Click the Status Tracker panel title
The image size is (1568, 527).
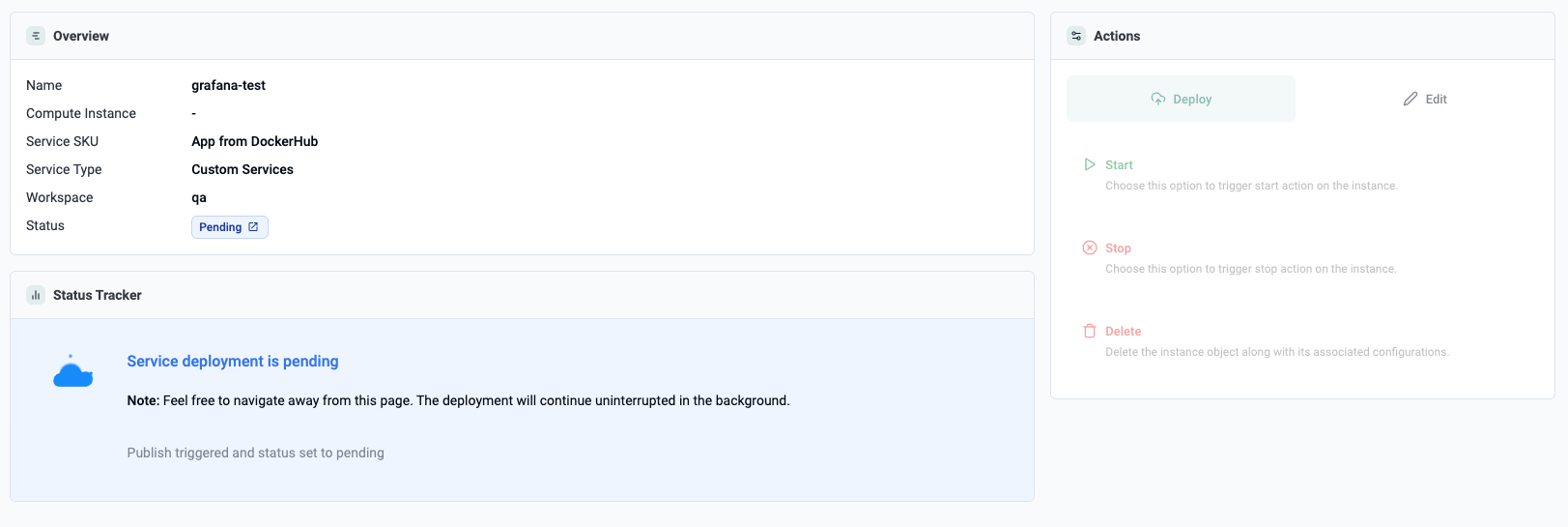click(x=98, y=295)
